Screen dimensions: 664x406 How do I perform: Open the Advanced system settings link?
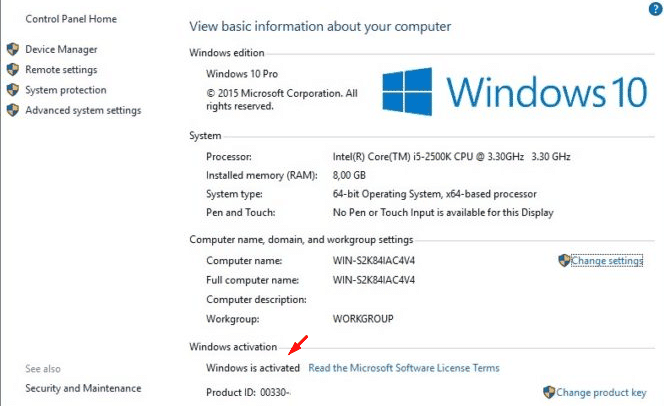point(83,110)
